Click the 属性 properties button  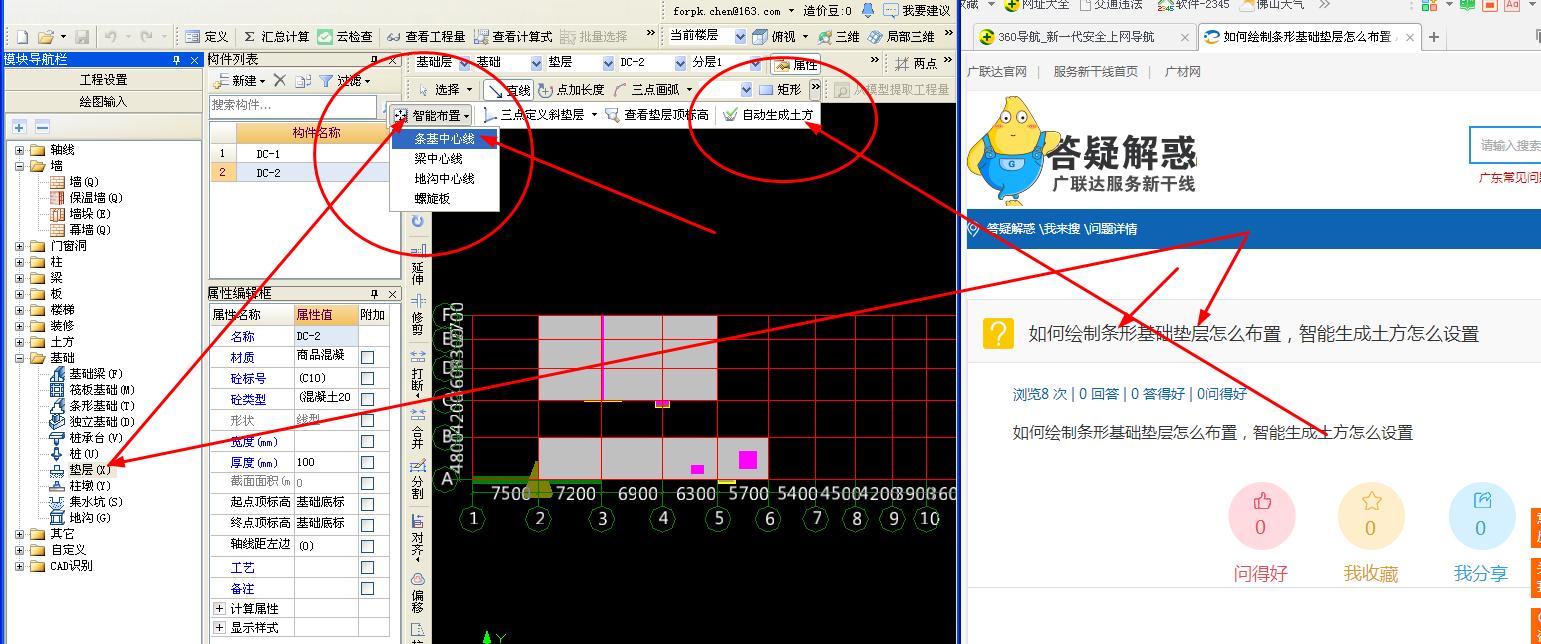point(796,64)
